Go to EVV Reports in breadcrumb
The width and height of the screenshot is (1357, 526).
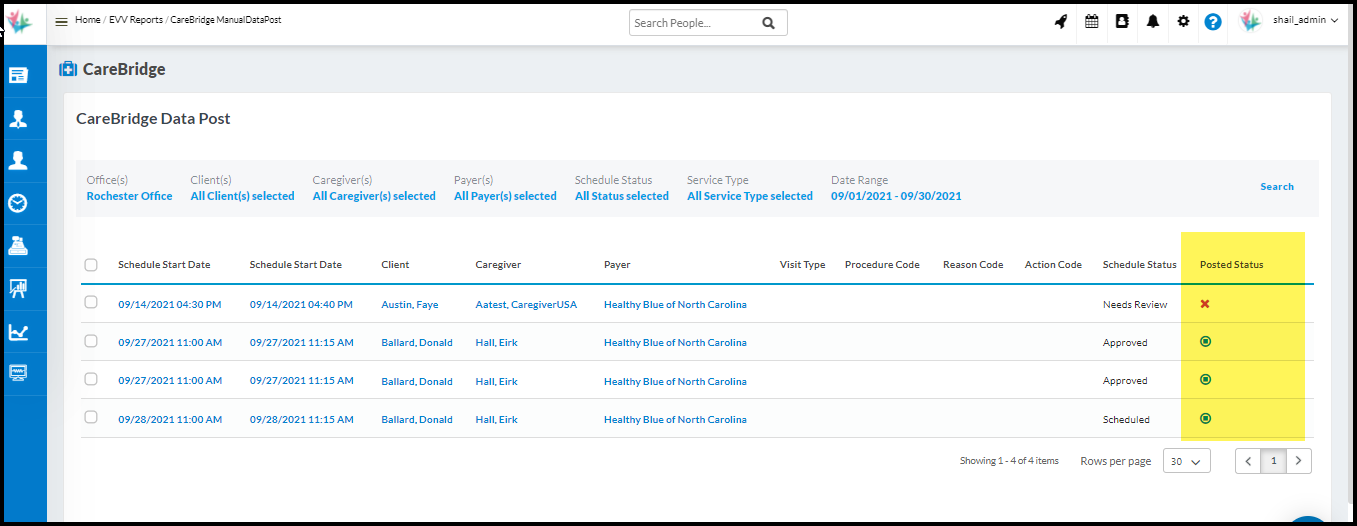click(x=135, y=20)
